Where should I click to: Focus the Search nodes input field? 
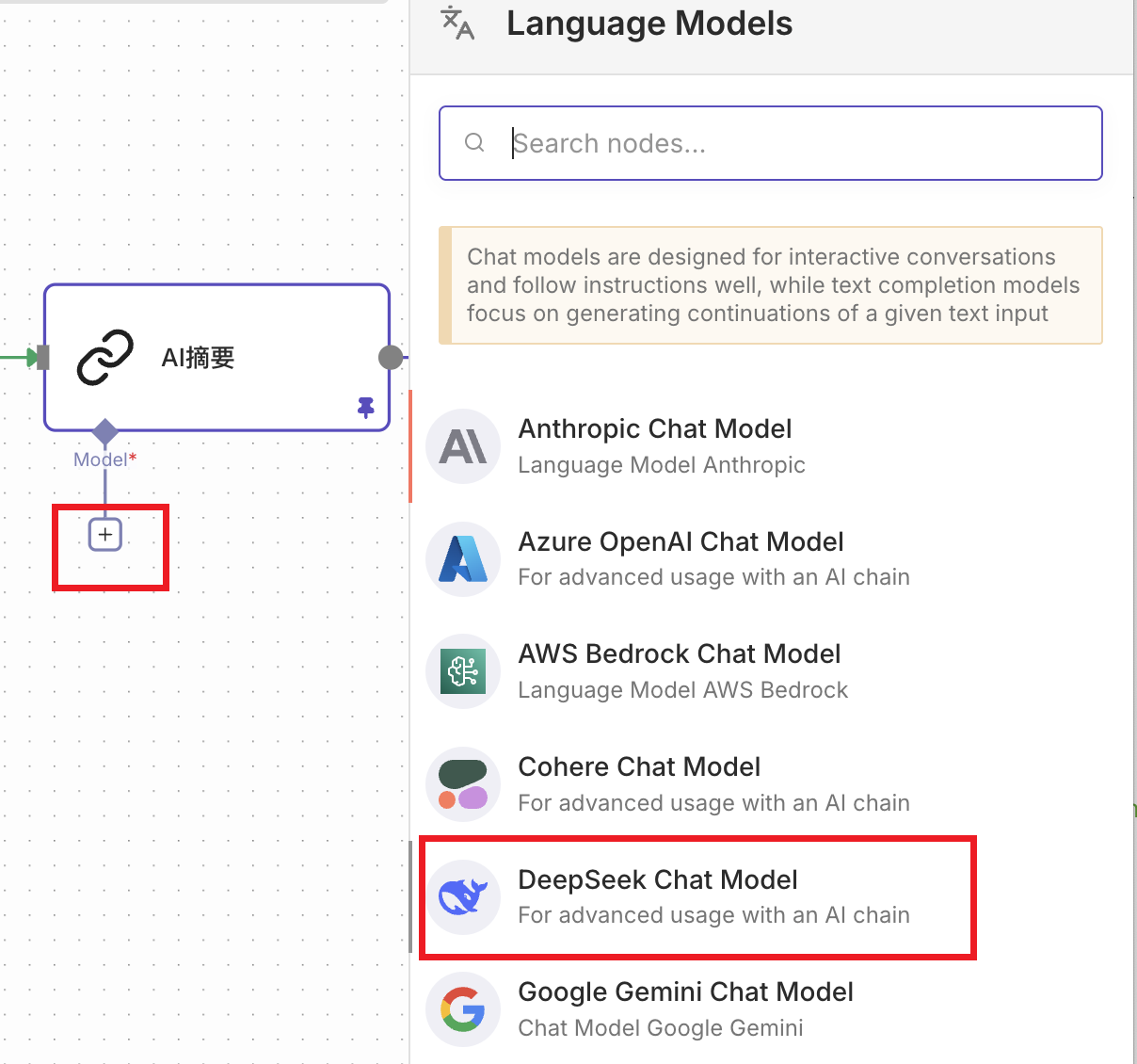click(x=770, y=143)
